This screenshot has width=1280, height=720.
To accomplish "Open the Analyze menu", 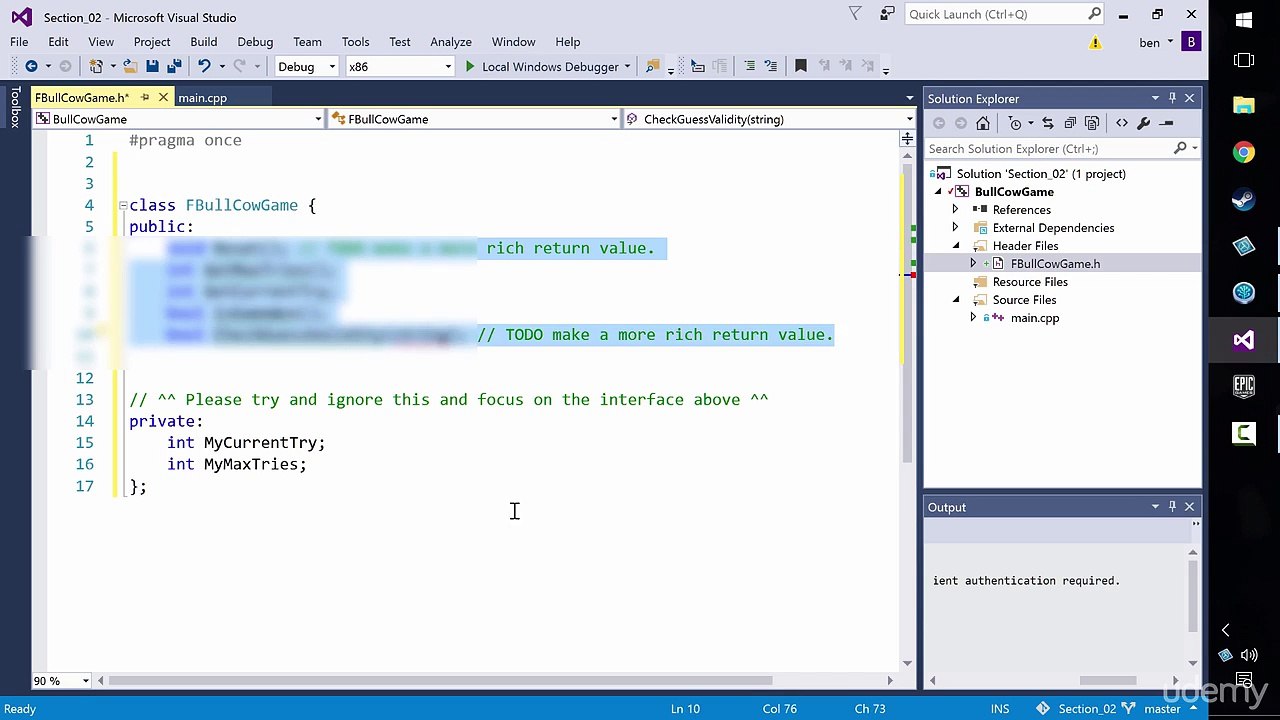I will point(451,42).
